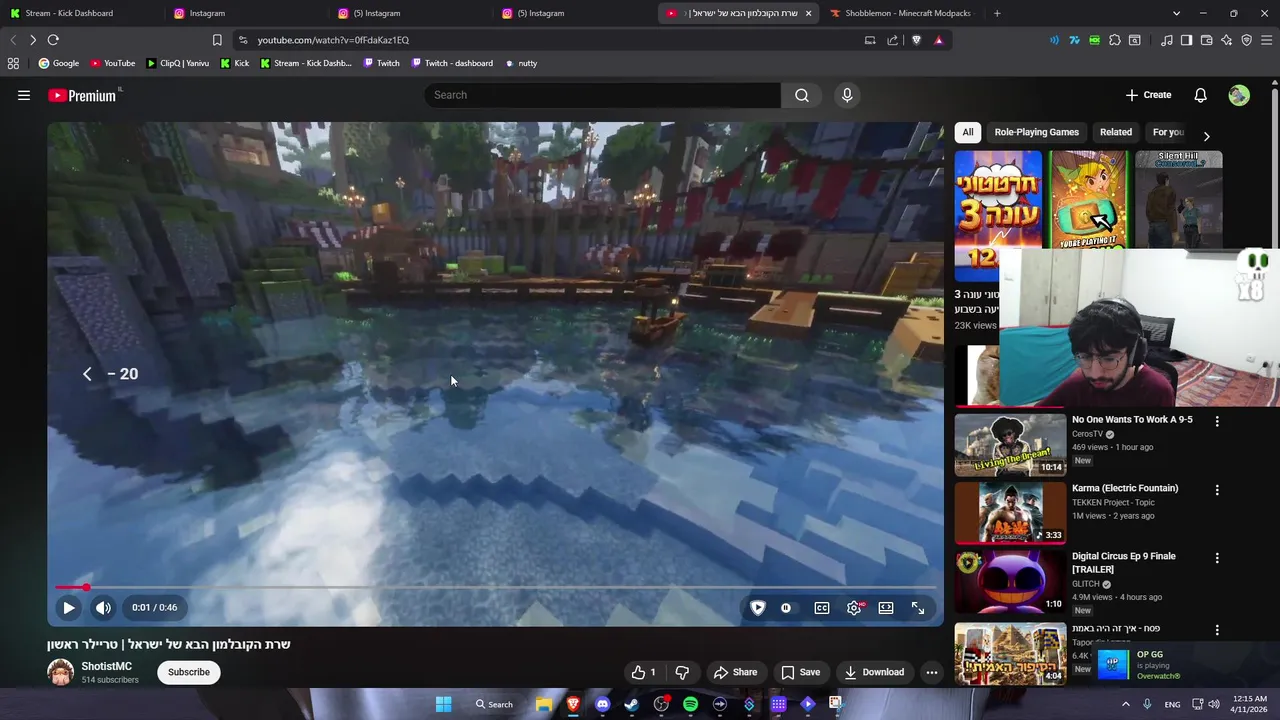
Task: Switch to theater mode
Action: pyautogui.click(x=885, y=607)
